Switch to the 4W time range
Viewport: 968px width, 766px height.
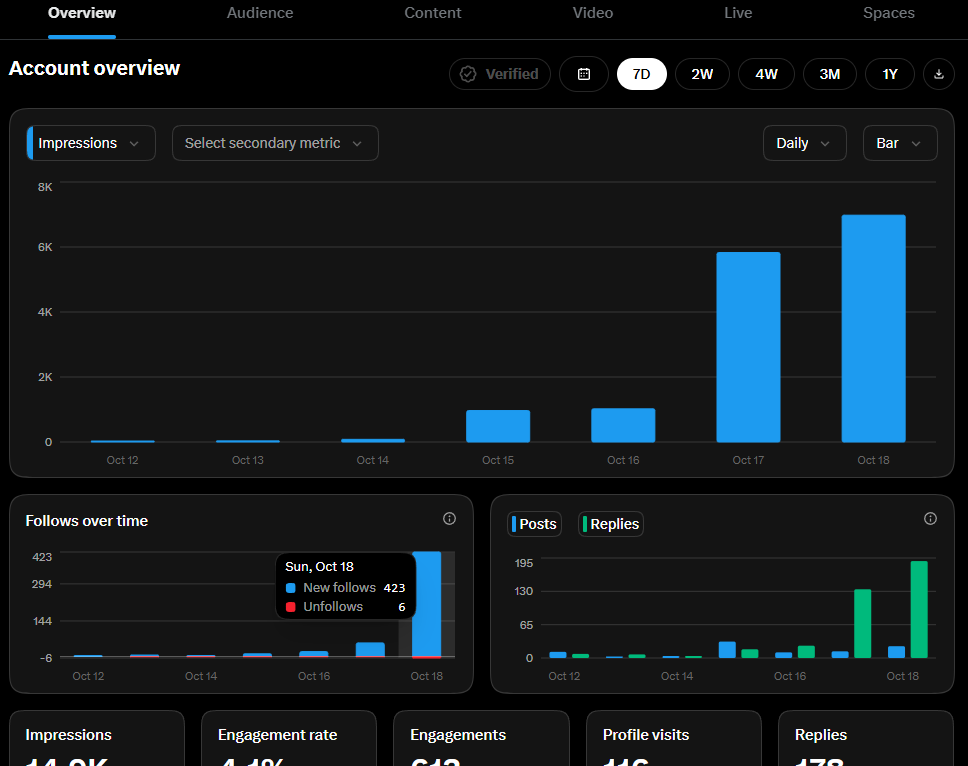click(766, 74)
